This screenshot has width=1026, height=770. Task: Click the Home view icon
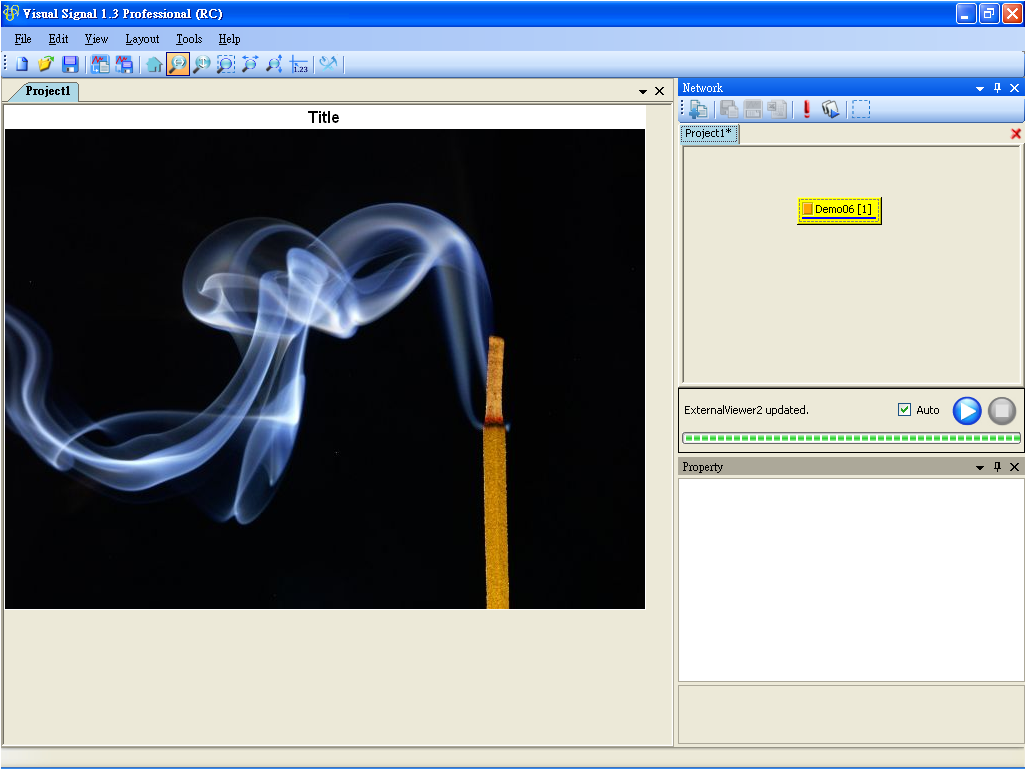click(154, 65)
